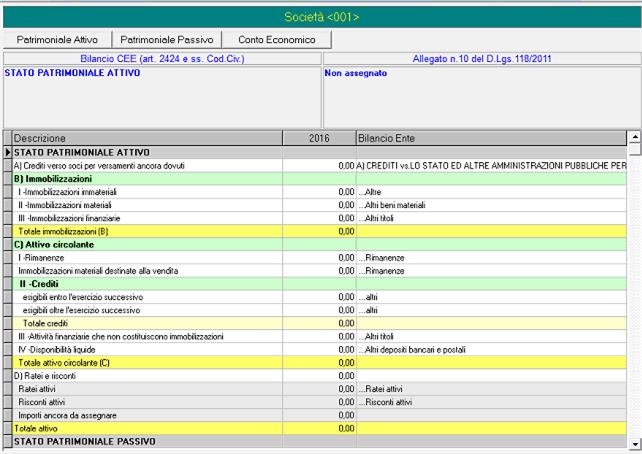The width and height of the screenshot is (642, 454).
Task: Select the B) Immobilizzazioni section row
Action: click(146, 178)
